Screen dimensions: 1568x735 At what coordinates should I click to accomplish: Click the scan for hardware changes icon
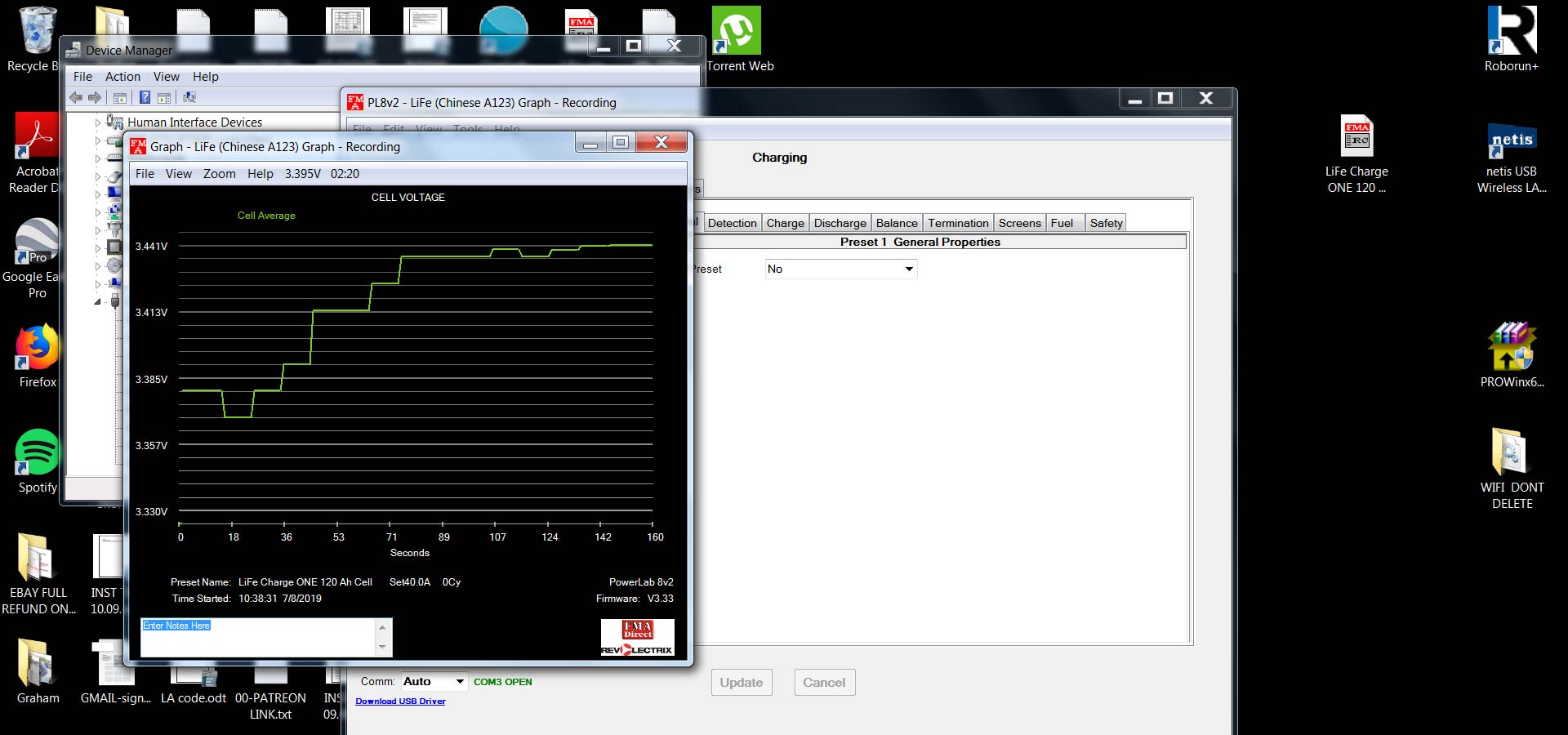pyautogui.click(x=189, y=98)
